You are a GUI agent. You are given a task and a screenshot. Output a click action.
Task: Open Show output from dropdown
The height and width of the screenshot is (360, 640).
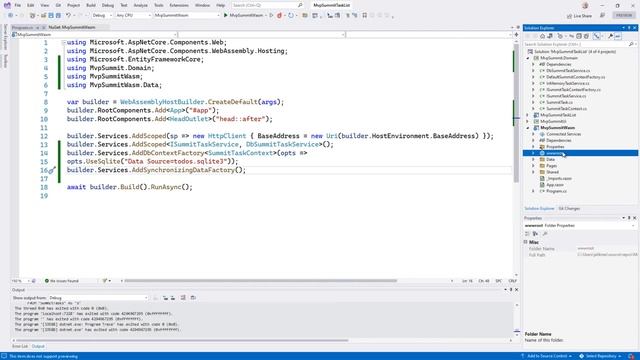point(98,298)
